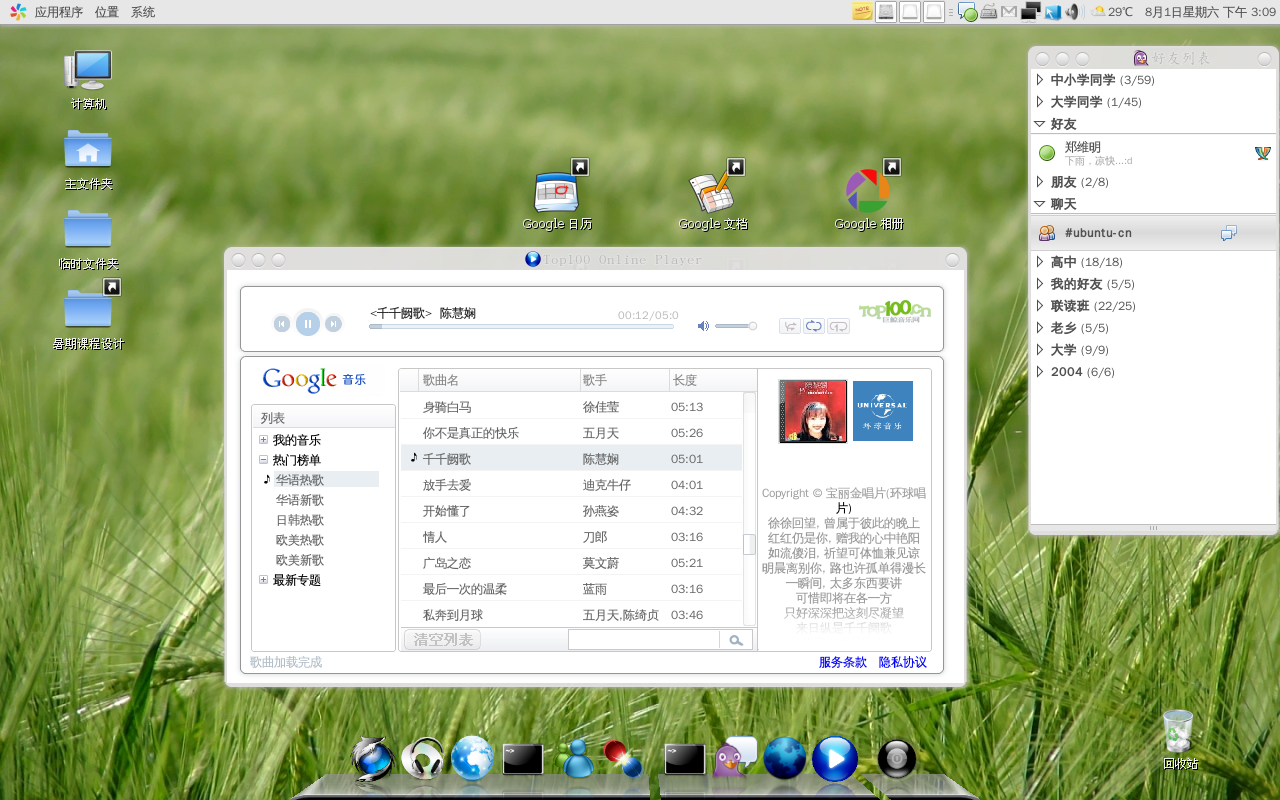Expand the 朋友 (2/8) buddy group
1280x800 pixels.
[x=1040, y=182]
